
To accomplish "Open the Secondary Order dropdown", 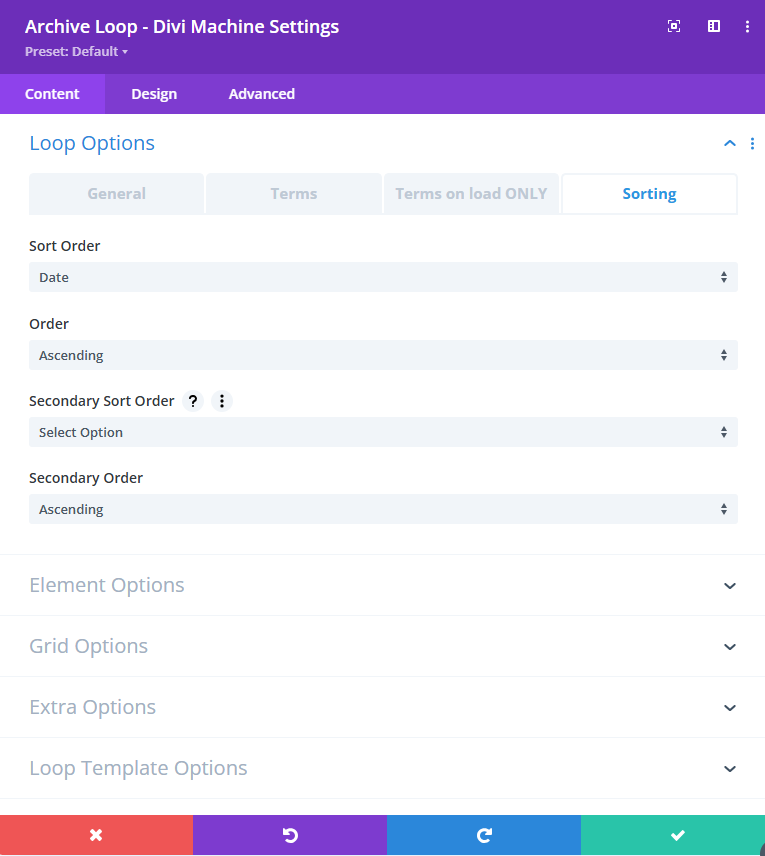I will click(x=383, y=509).
